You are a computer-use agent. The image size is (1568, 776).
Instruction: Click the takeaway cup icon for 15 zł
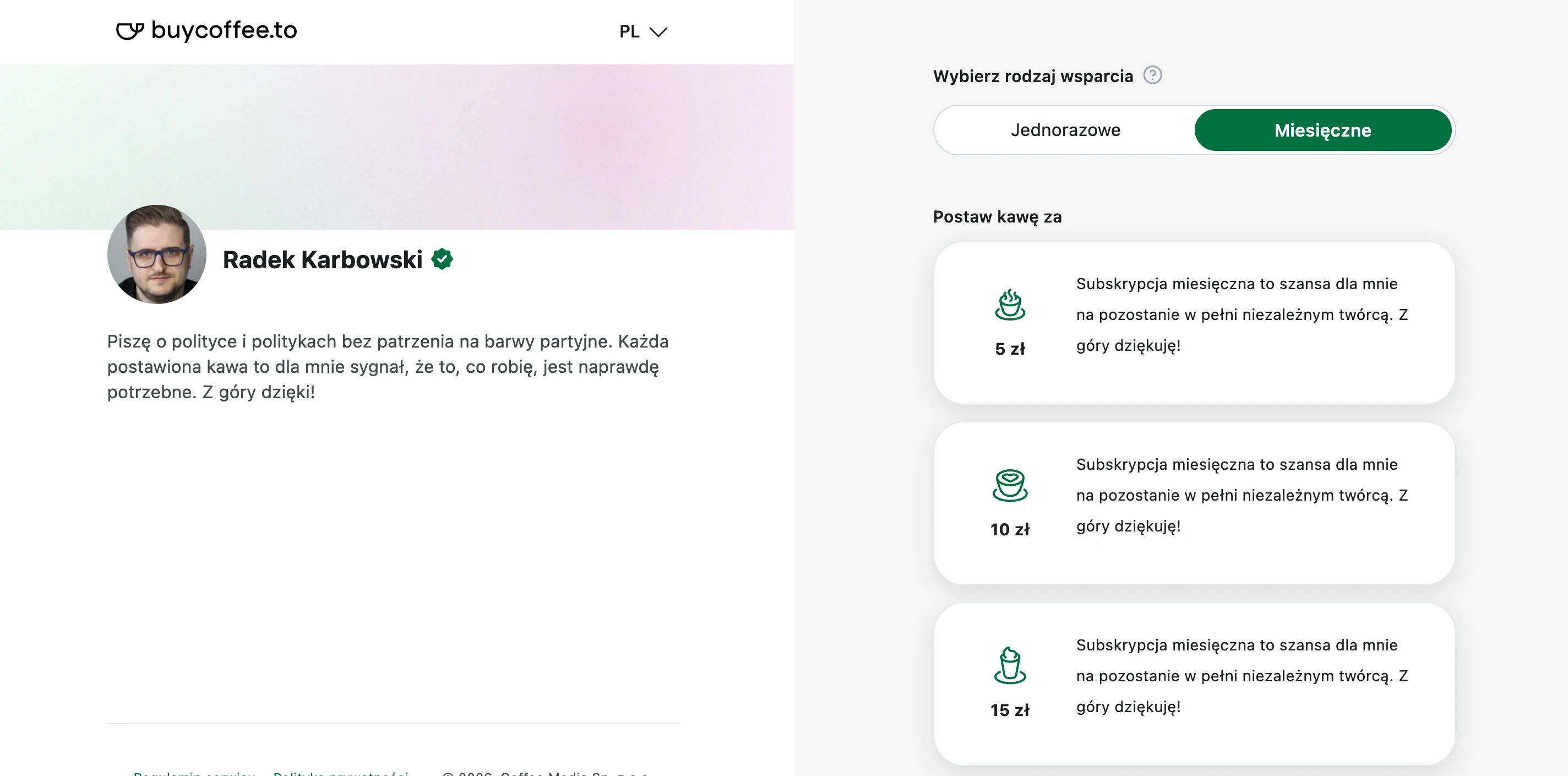(x=1010, y=665)
